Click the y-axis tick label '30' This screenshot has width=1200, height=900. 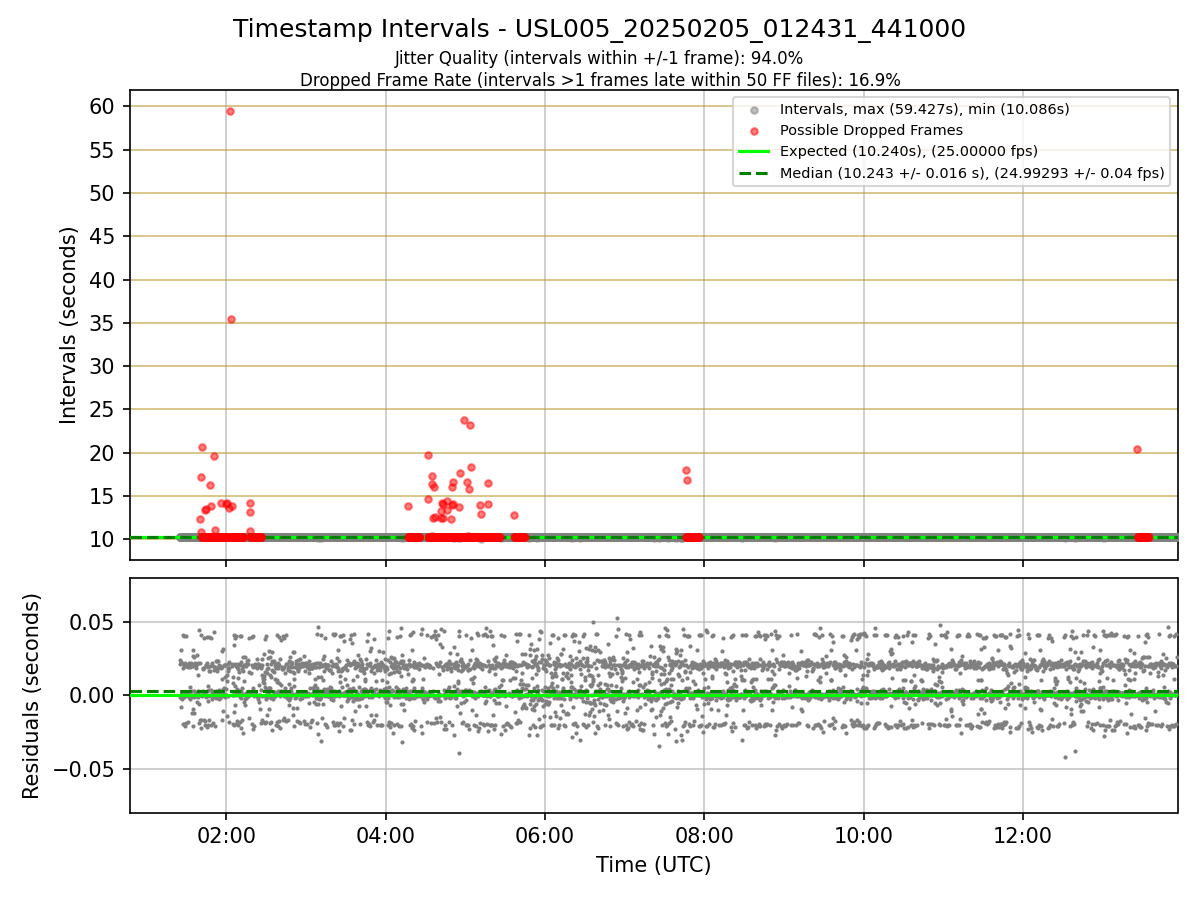pyautogui.click(x=104, y=366)
